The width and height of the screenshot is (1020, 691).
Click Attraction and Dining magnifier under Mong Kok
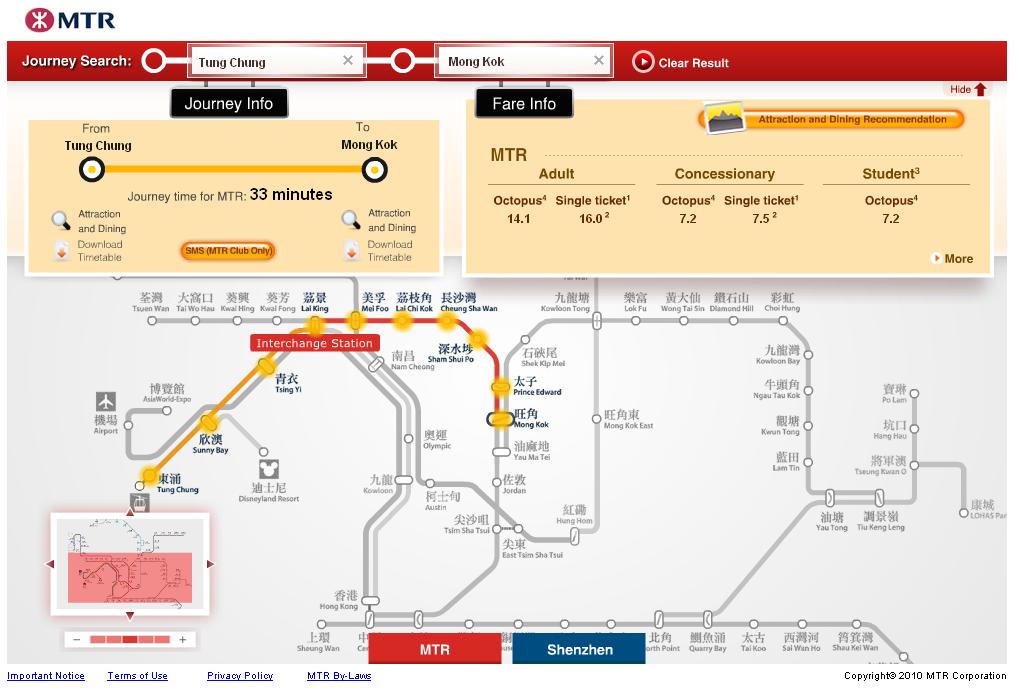(x=351, y=221)
